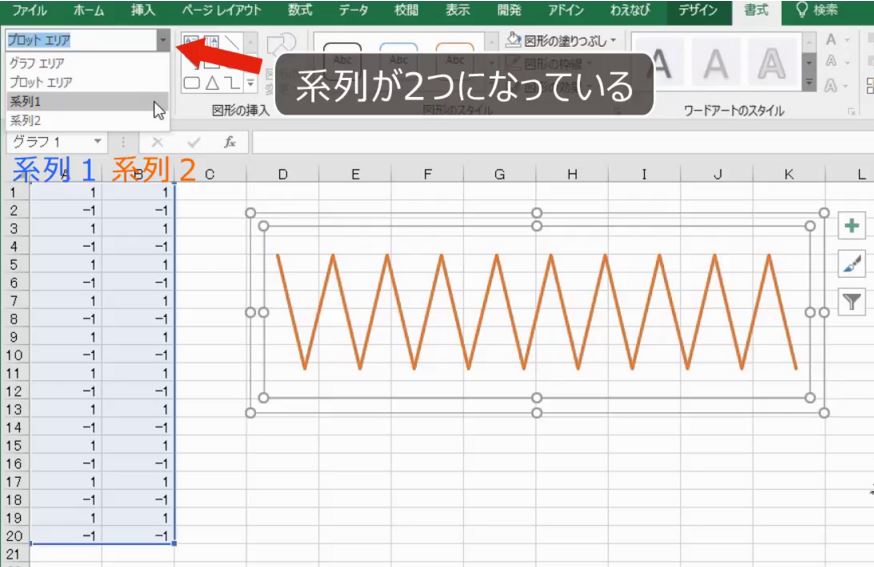Click cell A2 containing -1

(x=66, y=210)
